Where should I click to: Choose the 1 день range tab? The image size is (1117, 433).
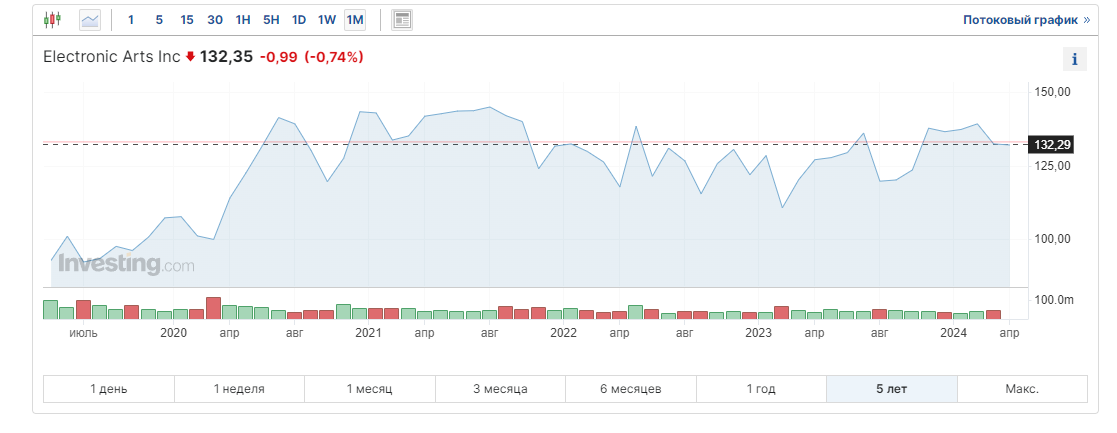(109, 389)
